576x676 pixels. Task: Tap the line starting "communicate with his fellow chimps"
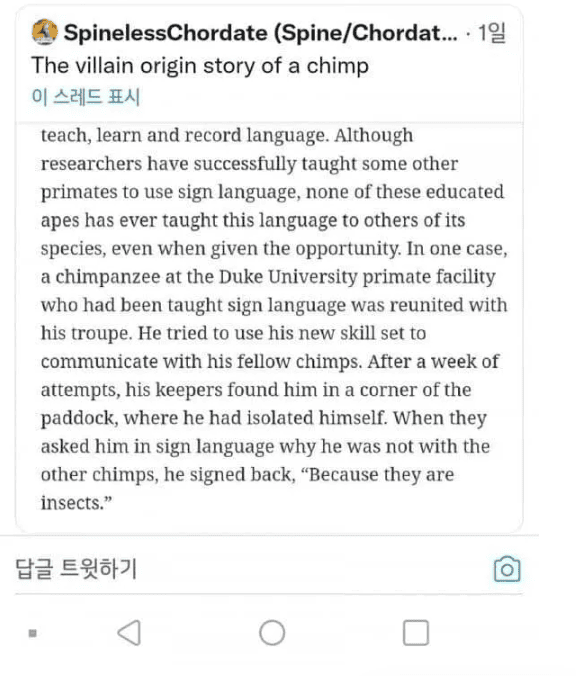[x=270, y=362]
